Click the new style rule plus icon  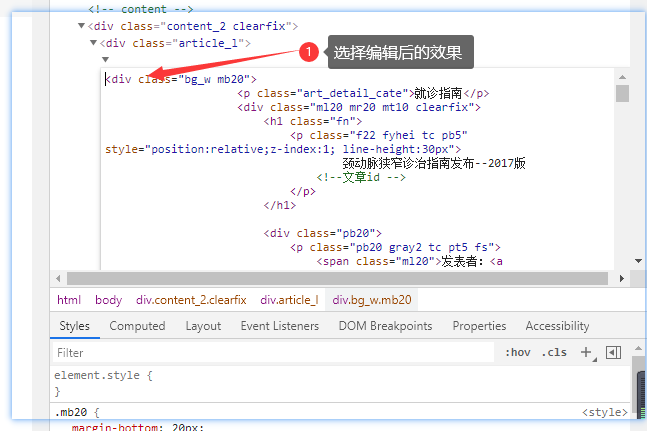586,352
